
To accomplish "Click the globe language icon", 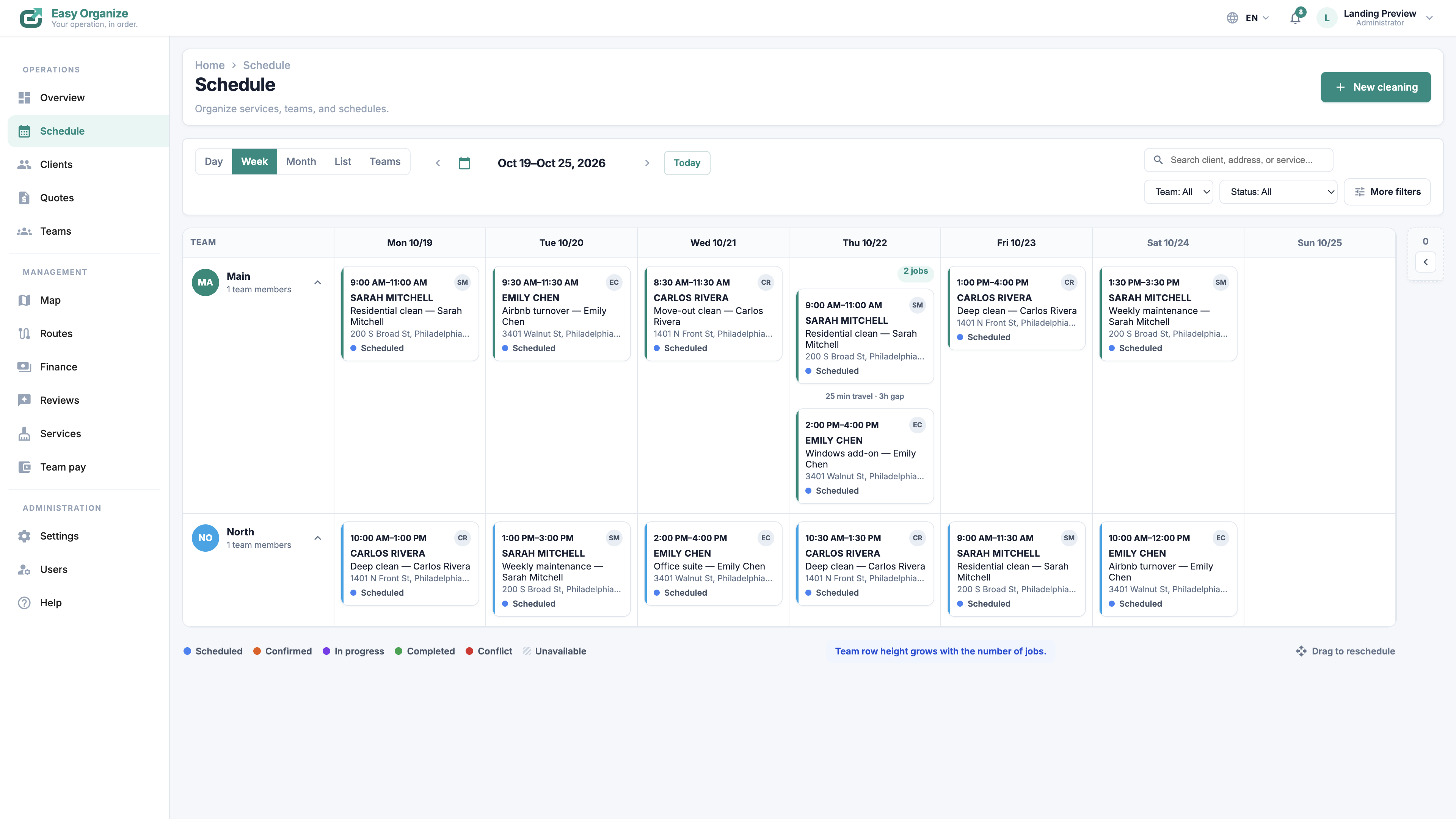I will 1232,18.
